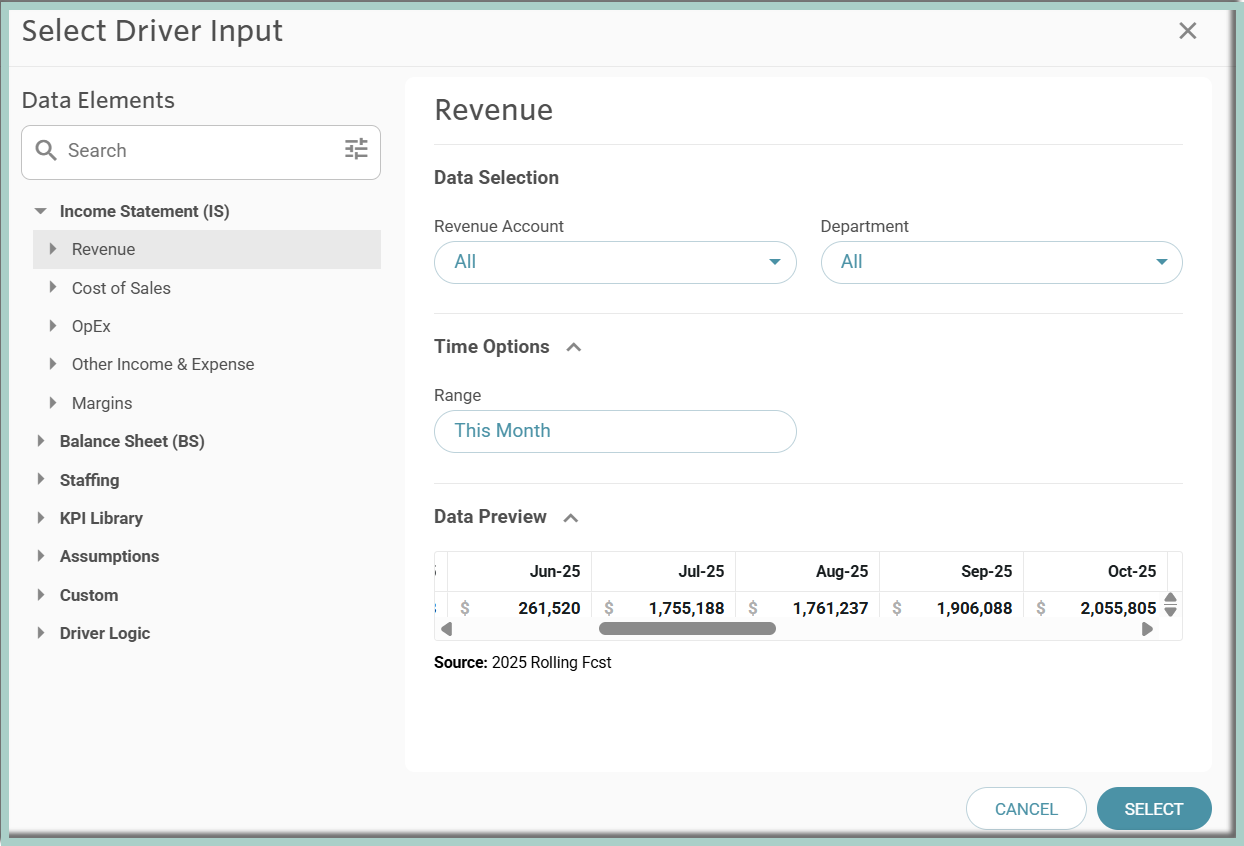This screenshot has height=846, width=1244.
Task: Expand the Assumptions node arrow
Action: point(41,556)
